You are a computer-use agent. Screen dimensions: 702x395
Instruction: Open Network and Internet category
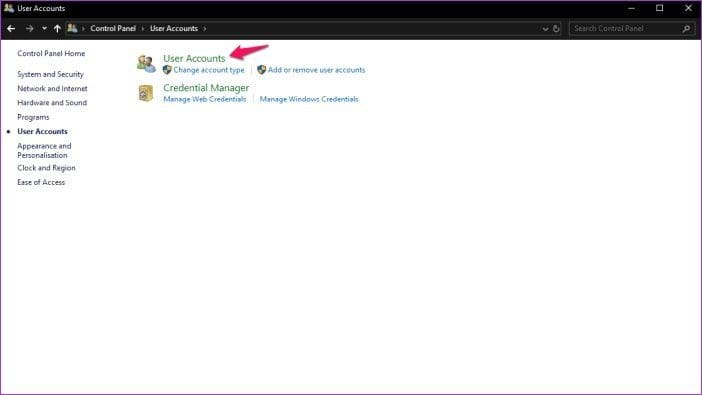[x=52, y=88]
